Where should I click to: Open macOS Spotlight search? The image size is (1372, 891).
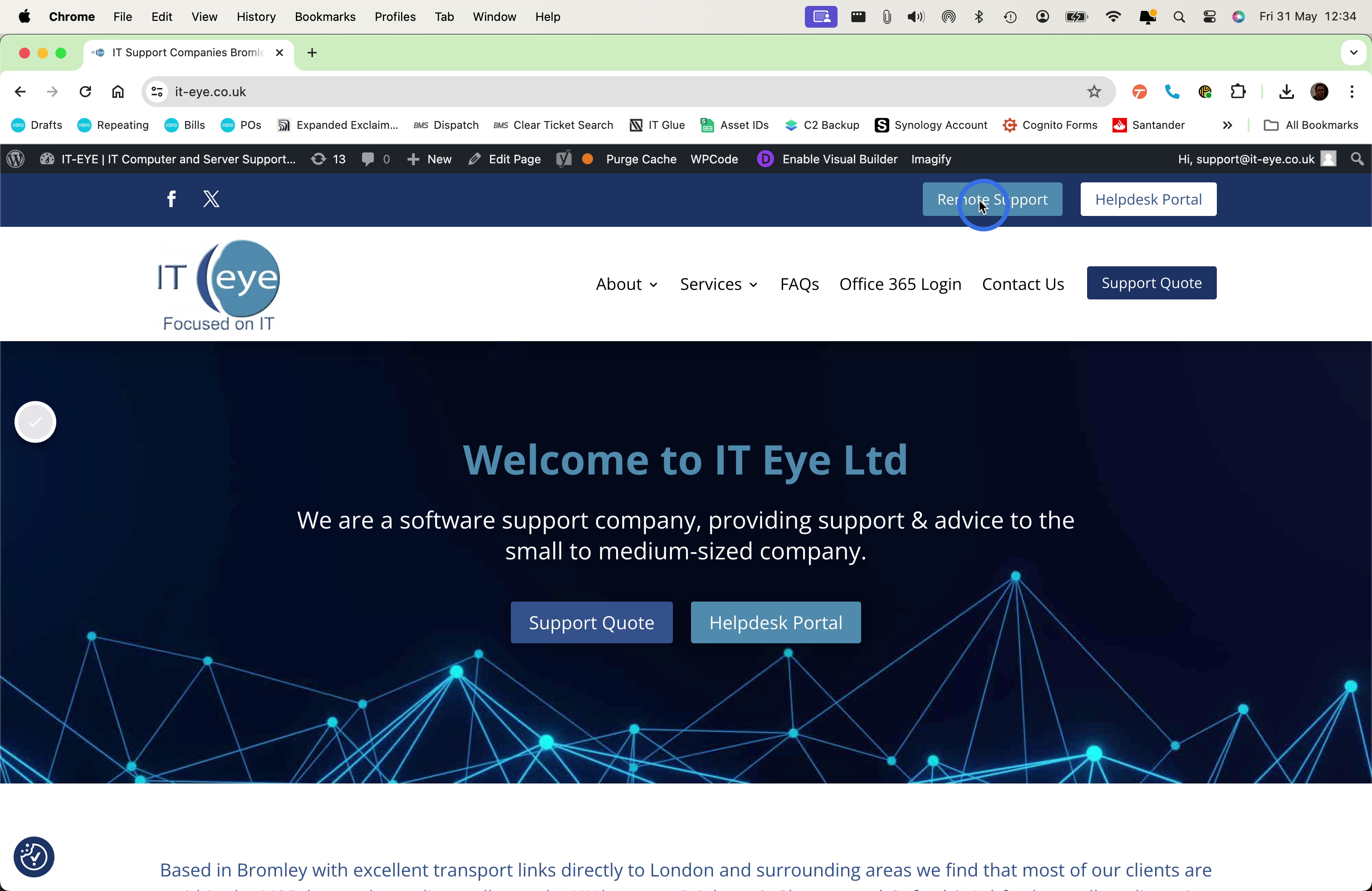tap(1179, 17)
